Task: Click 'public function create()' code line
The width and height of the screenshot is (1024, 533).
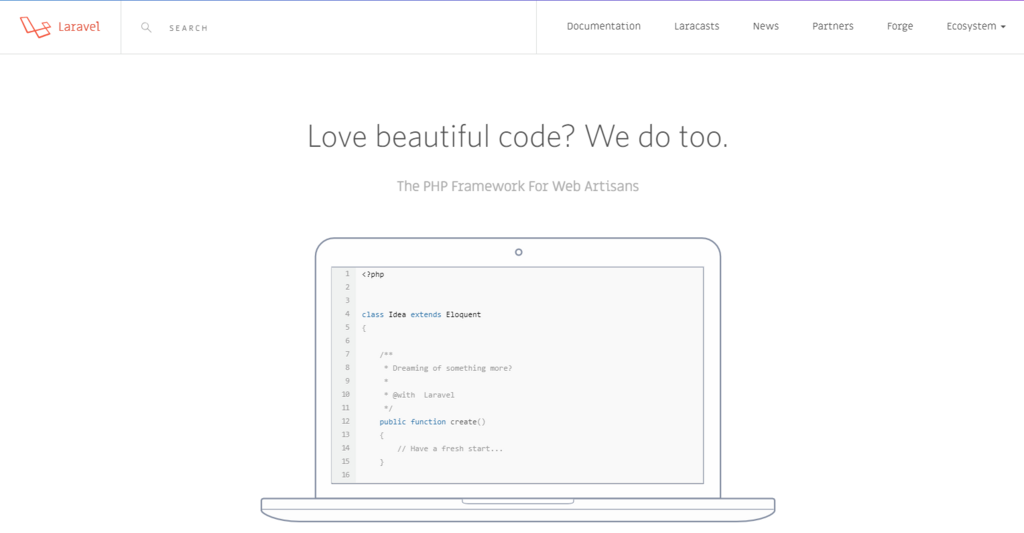Action: pos(432,422)
